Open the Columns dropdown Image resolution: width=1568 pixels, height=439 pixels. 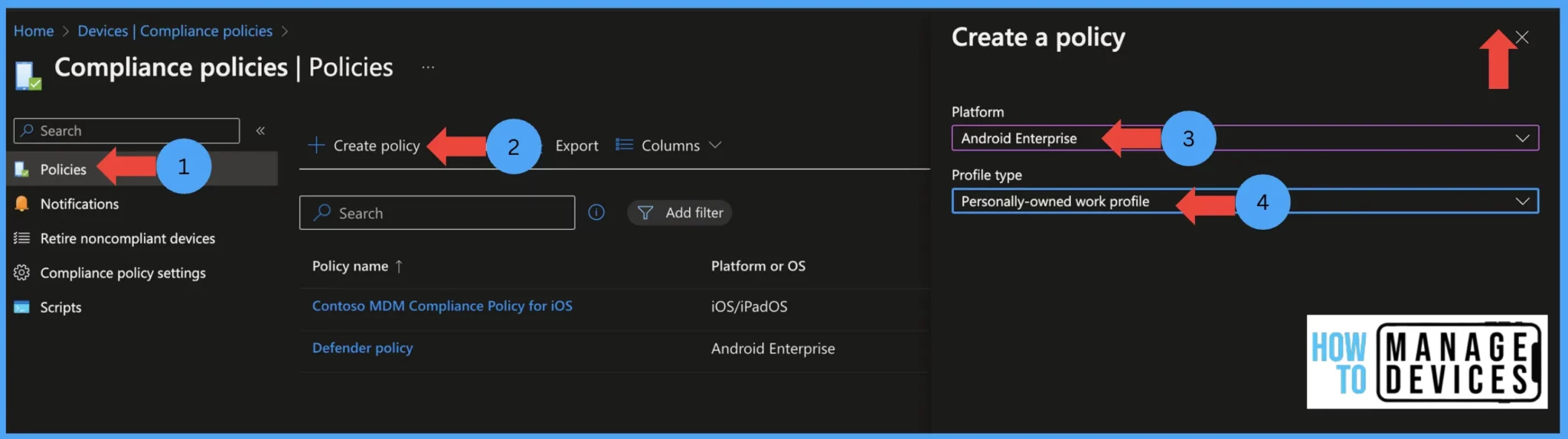click(668, 146)
